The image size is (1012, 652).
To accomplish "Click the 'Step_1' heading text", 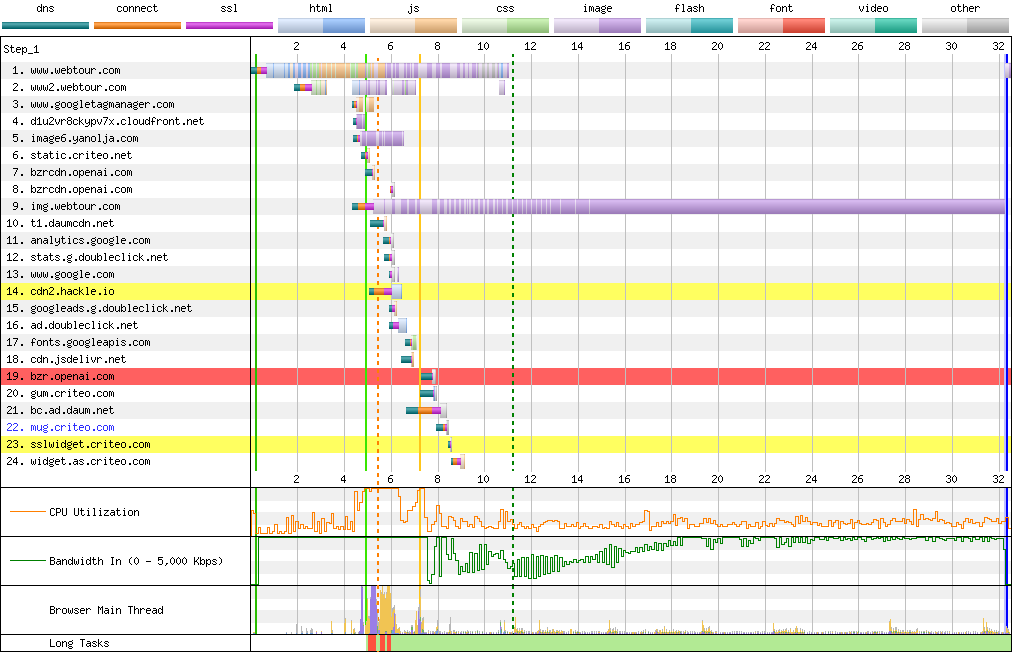I will (x=21, y=49).
